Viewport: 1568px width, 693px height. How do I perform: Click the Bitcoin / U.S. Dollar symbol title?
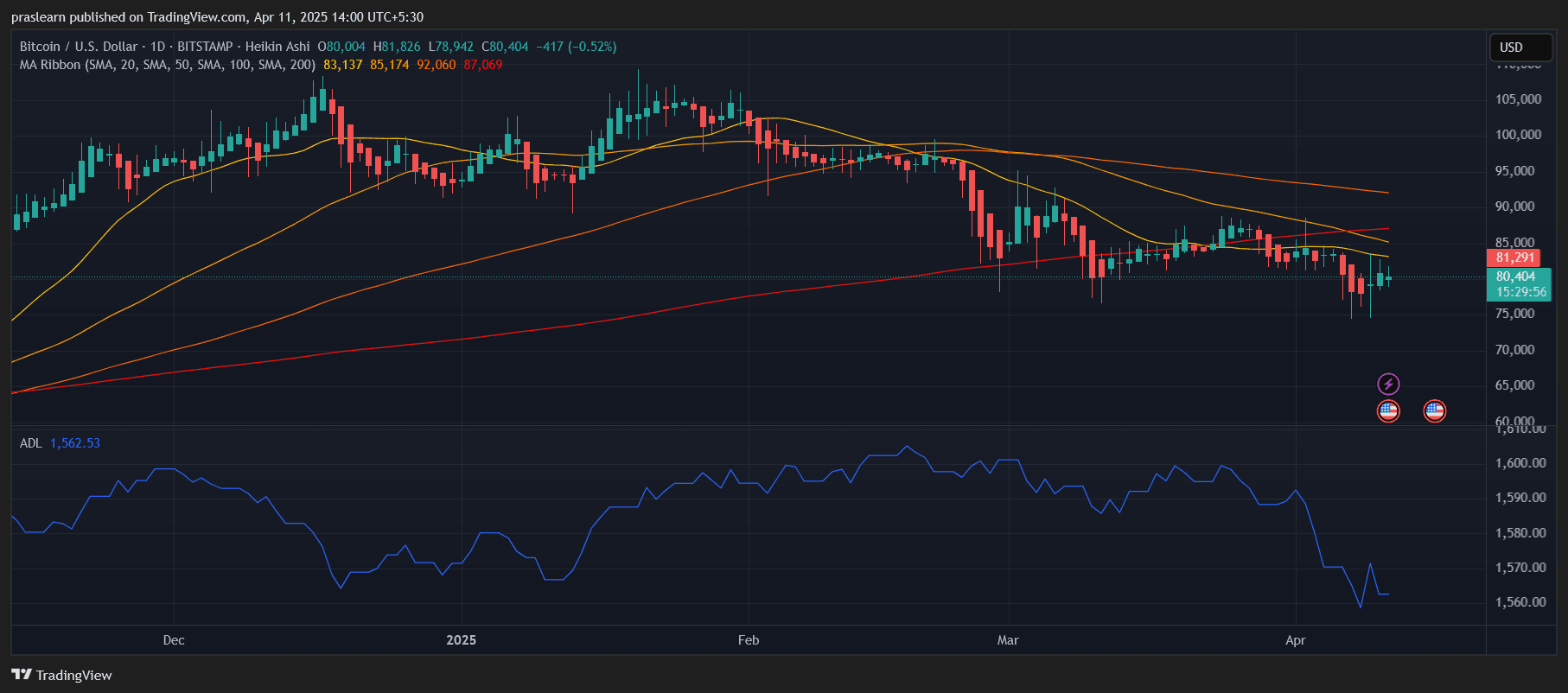tap(79, 47)
